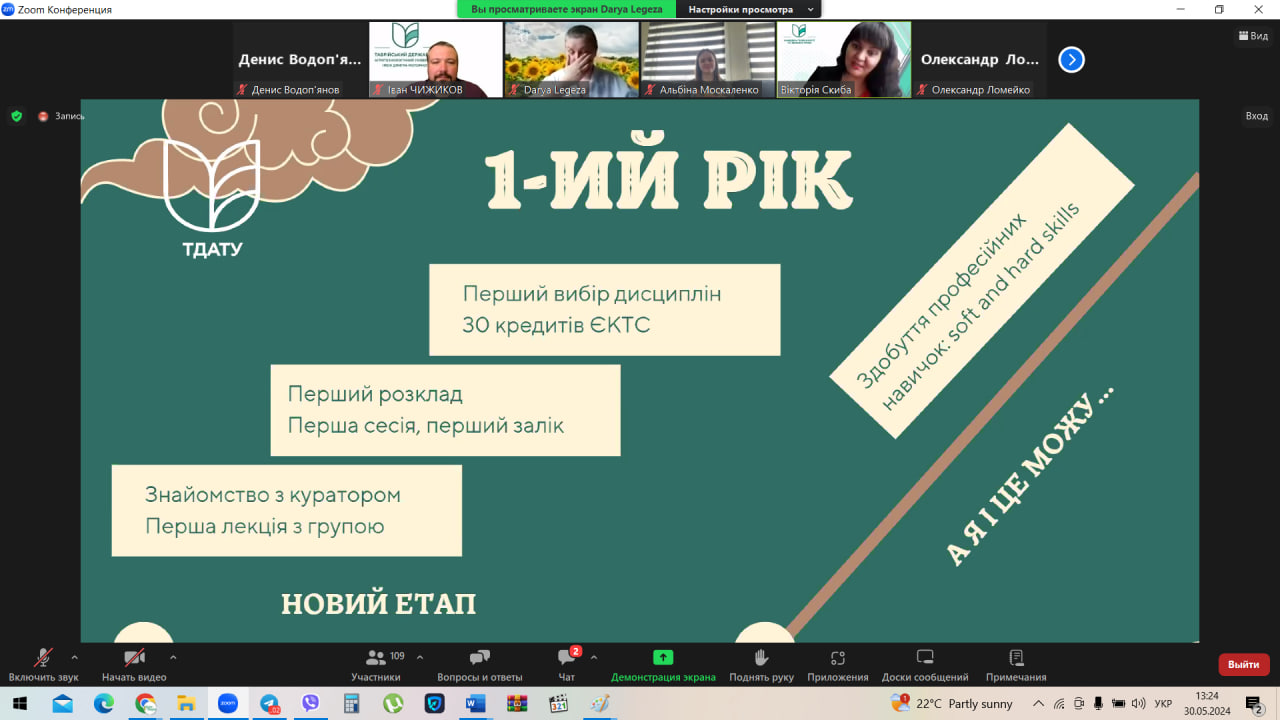Open the Приложения apps panel
The width and height of the screenshot is (1280, 720).
click(x=838, y=665)
